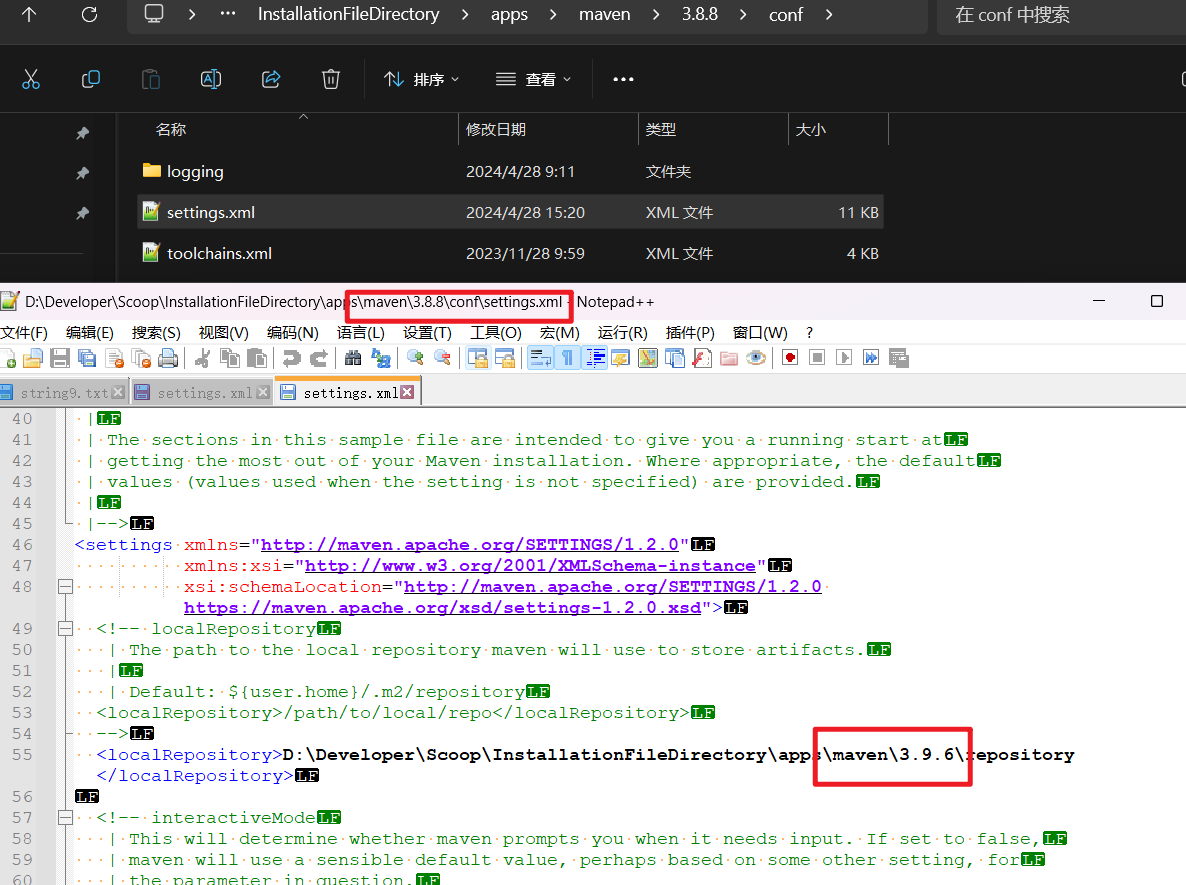Start macro recording with red dot
The height and width of the screenshot is (885, 1186).
pos(790,359)
